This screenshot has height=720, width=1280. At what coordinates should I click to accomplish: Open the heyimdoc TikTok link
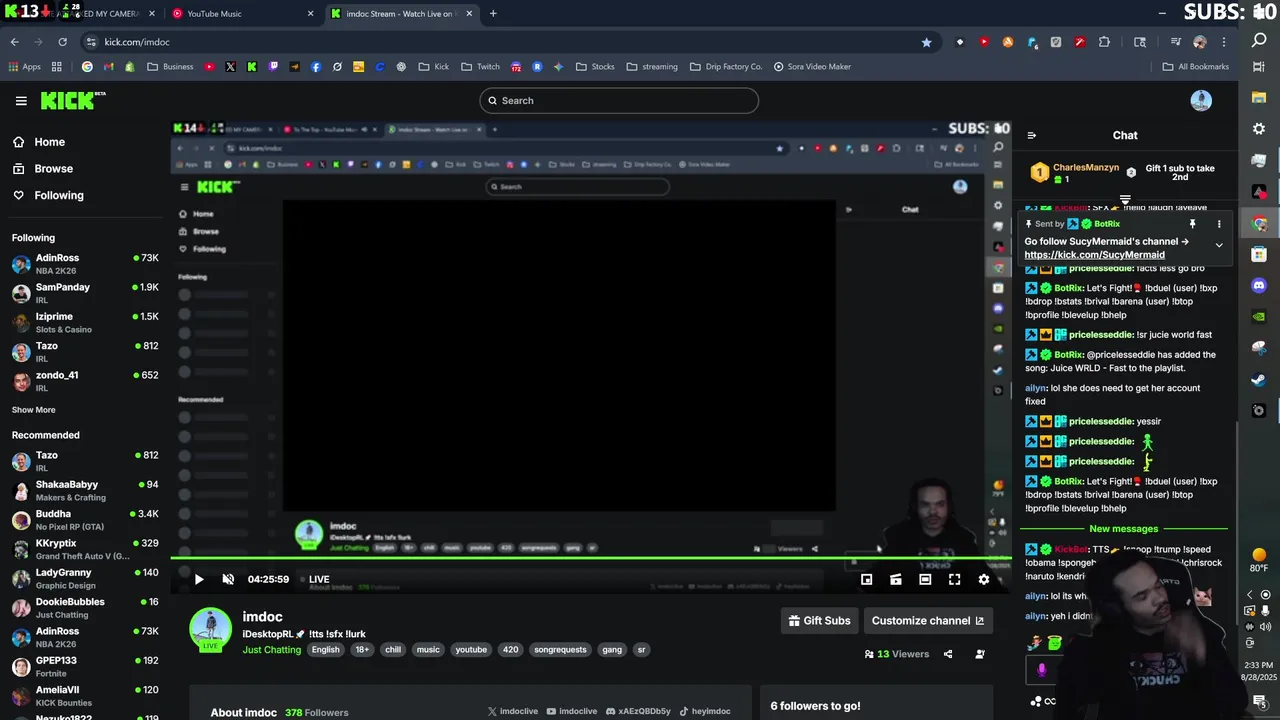[x=704, y=712]
